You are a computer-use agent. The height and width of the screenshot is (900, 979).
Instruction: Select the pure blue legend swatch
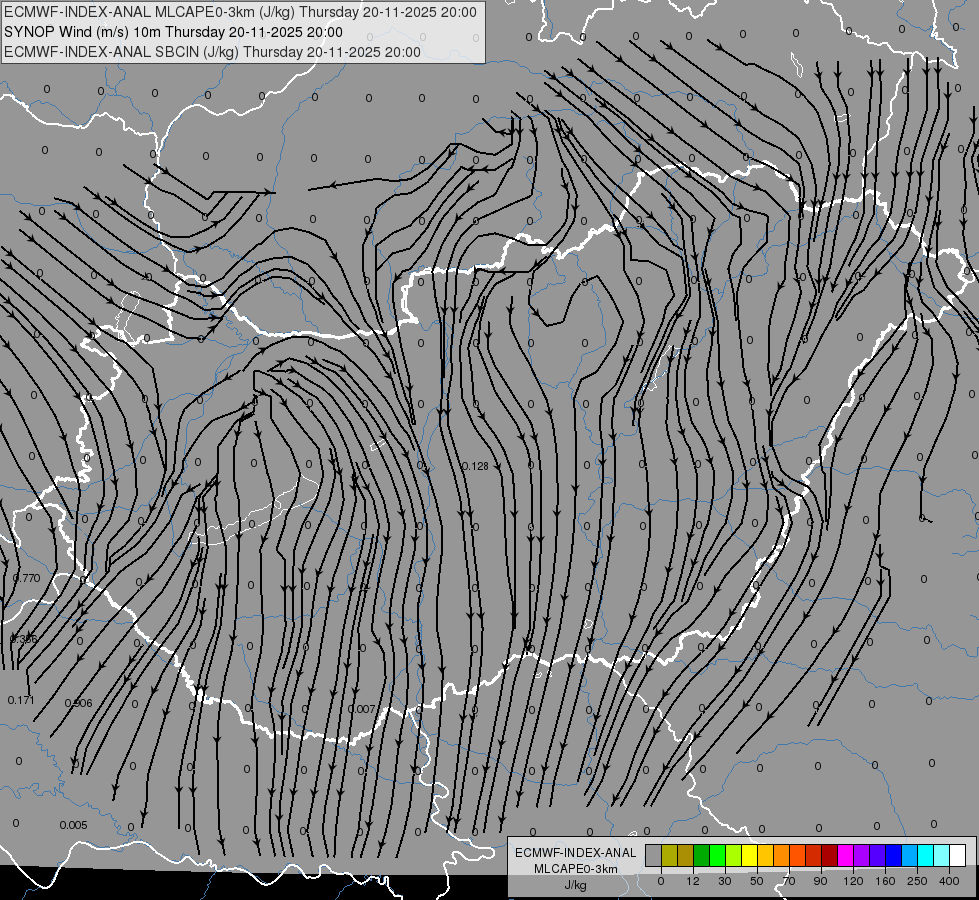(x=894, y=855)
